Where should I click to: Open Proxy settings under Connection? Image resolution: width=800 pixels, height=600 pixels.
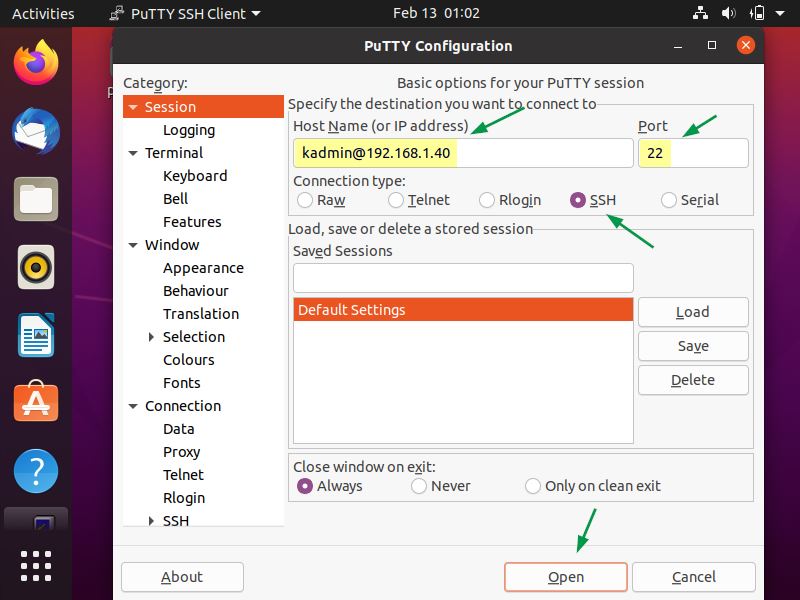[x=181, y=452]
